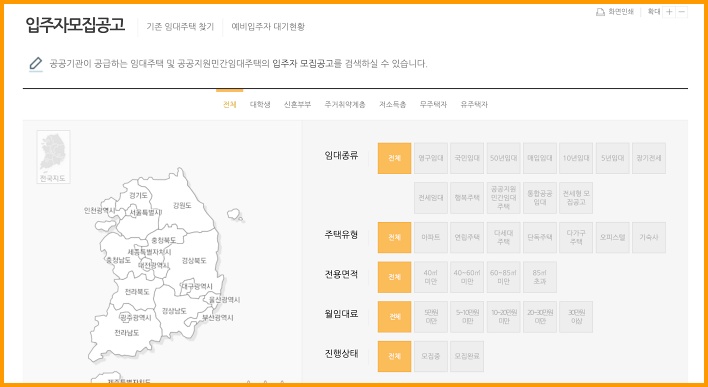Select 서울특별시 on the map
This screenshot has height=387, width=708.
(145, 212)
